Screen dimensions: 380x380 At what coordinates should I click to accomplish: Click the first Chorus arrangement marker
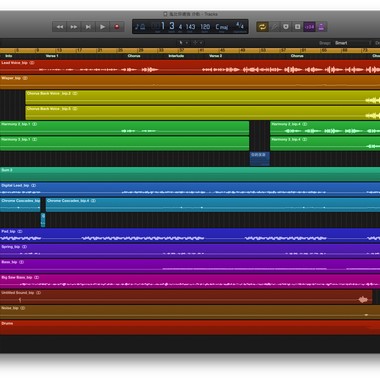click(x=134, y=56)
